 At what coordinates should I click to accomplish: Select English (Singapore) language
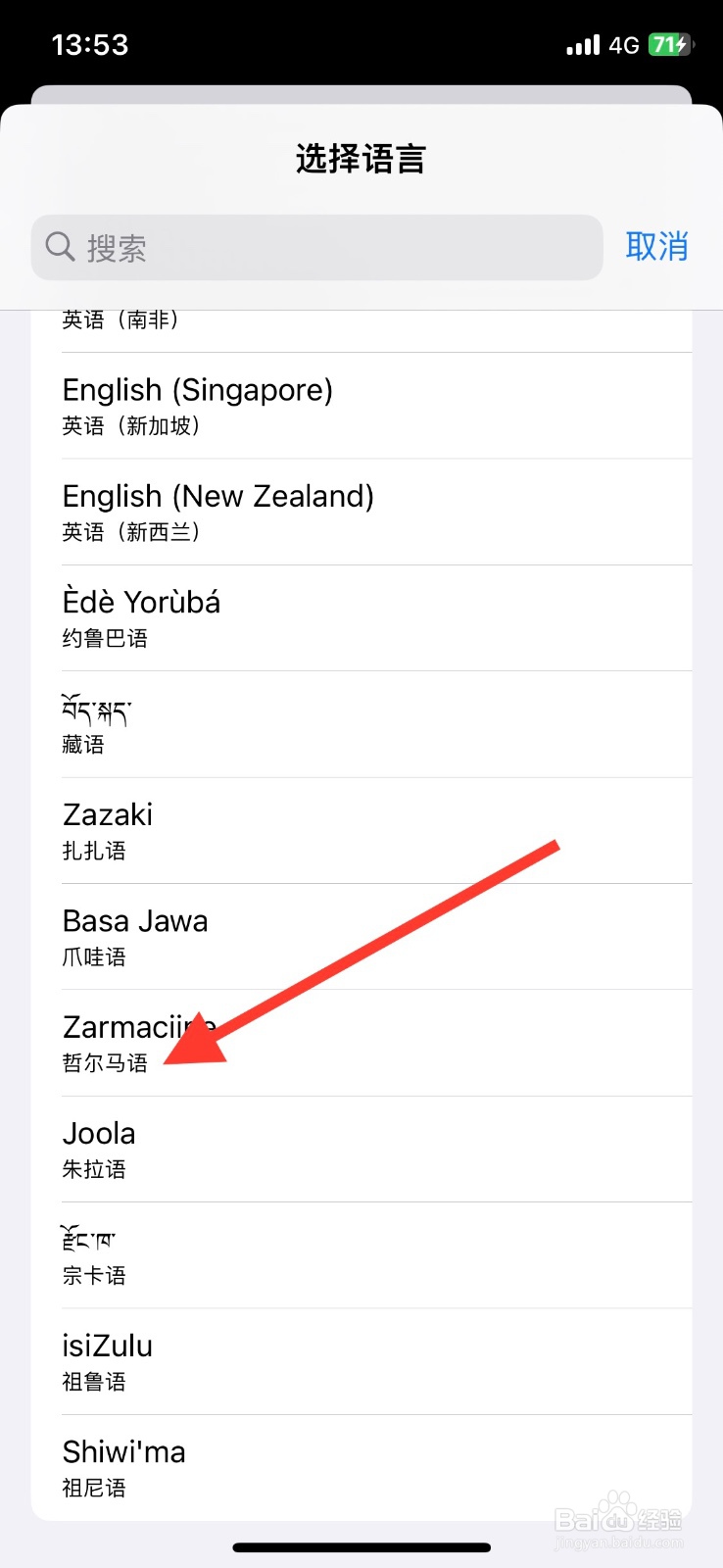pyautogui.click(x=361, y=406)
